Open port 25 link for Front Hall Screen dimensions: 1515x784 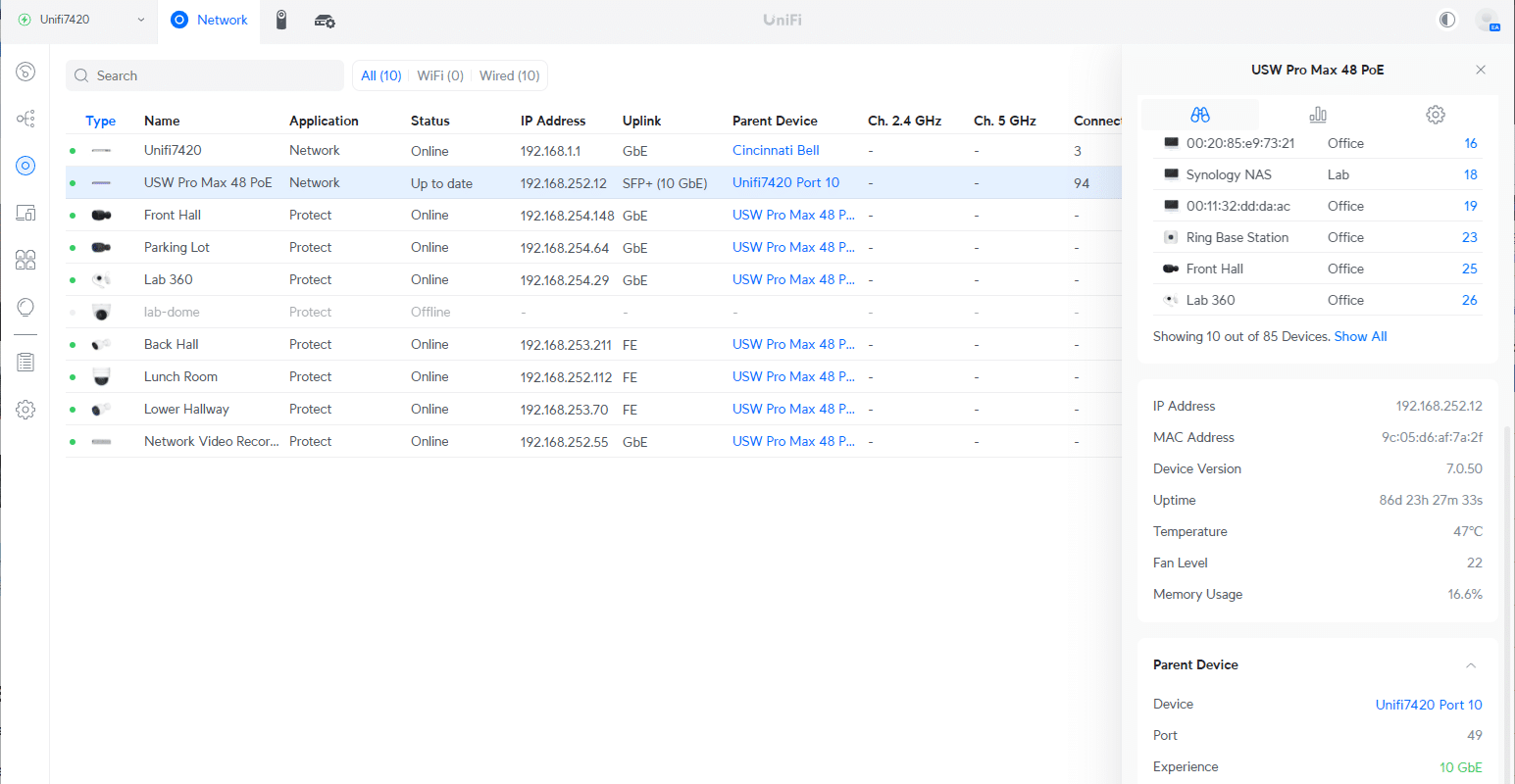pos(1470,269)
